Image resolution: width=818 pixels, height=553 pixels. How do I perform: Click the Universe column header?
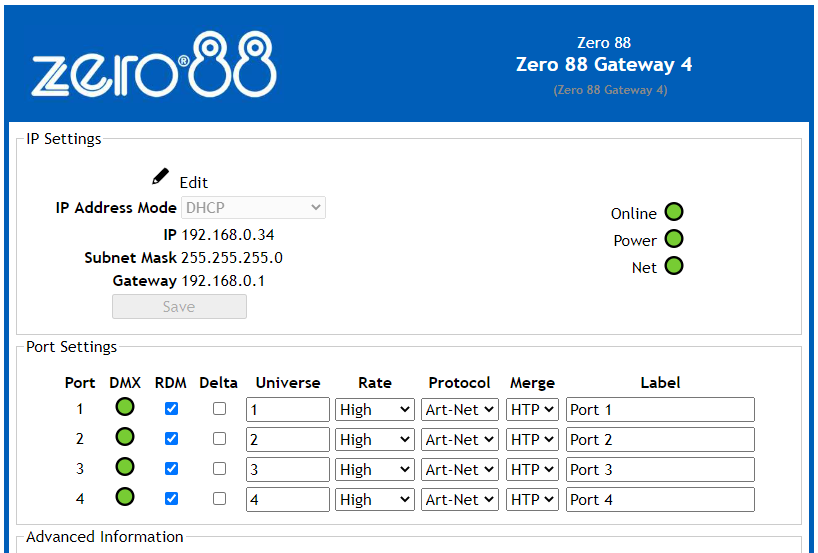[287, 382]
